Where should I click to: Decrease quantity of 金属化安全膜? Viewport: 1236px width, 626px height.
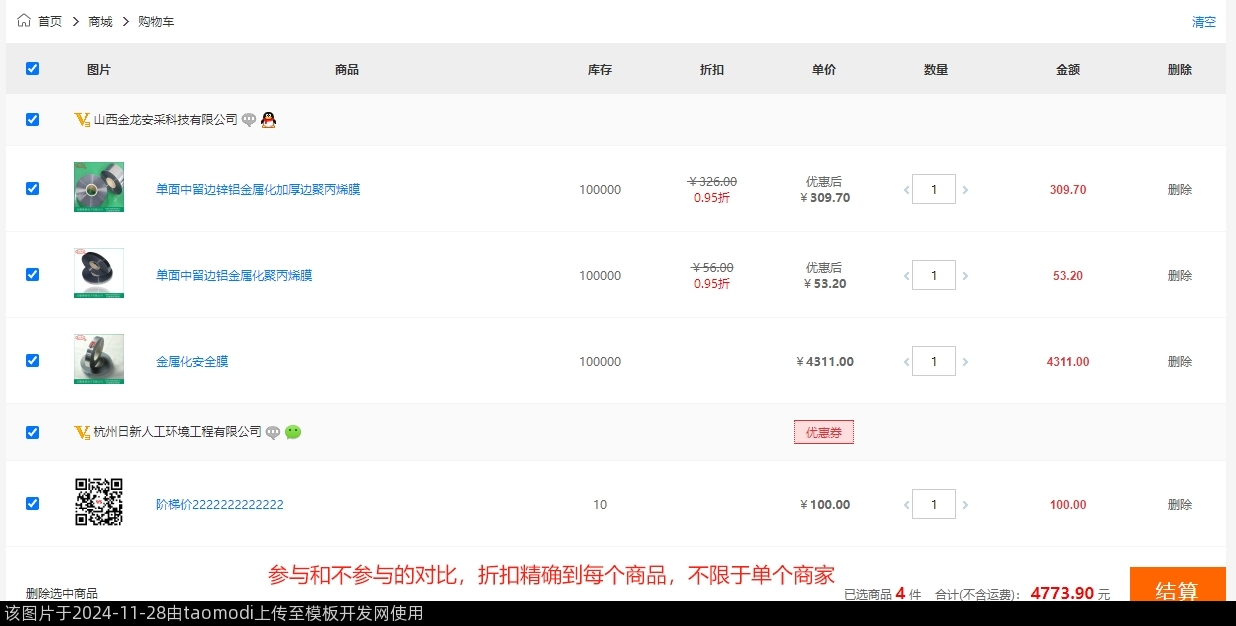[x=906, y=362]
